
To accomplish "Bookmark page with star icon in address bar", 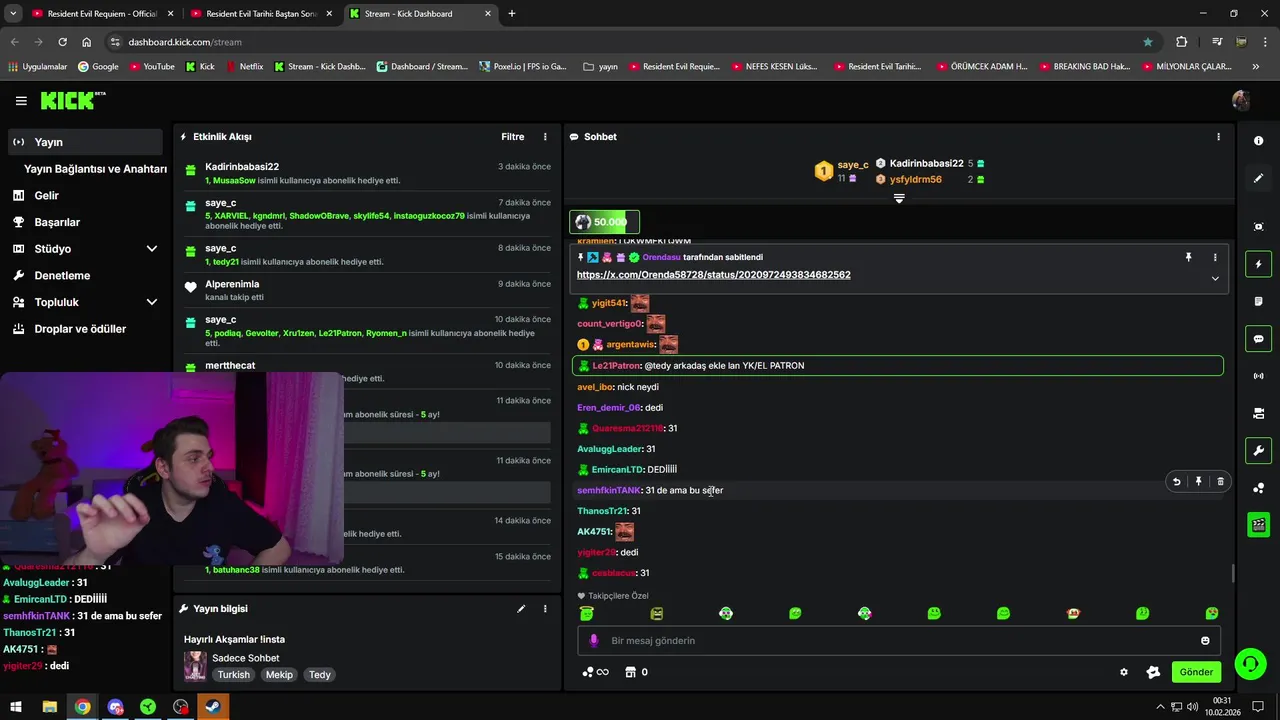I will click(x=1148, y=42).
